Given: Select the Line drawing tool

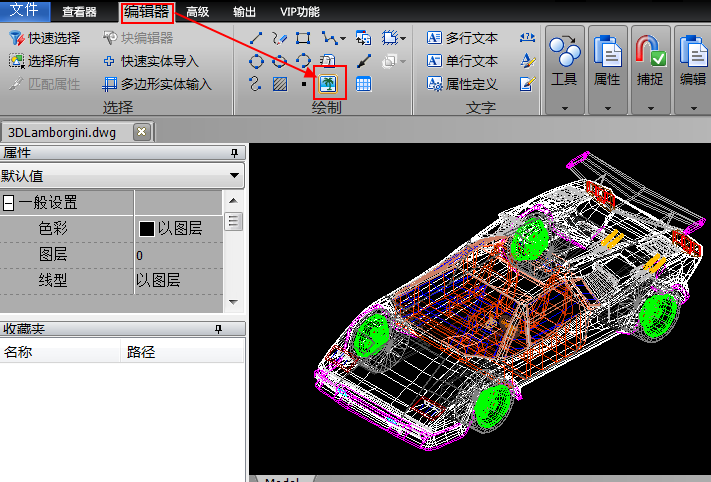Looking at the screenshot, I should click(x=256, y=38).
